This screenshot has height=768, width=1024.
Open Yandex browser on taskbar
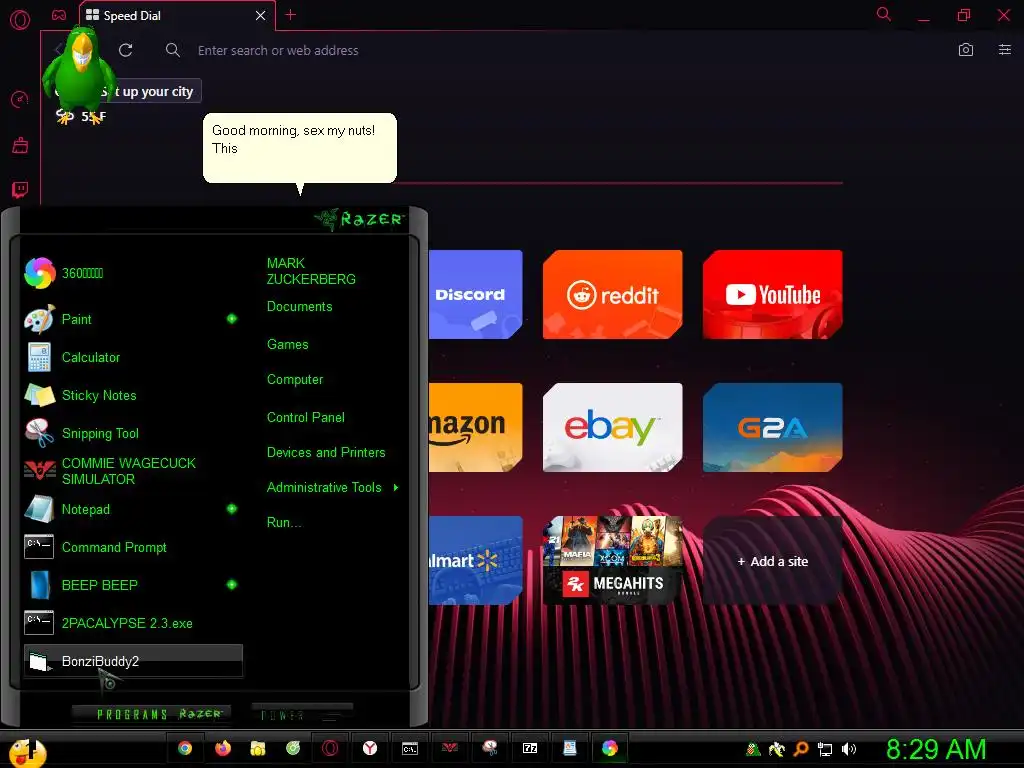pyautogui.click(x=370, y=748)
